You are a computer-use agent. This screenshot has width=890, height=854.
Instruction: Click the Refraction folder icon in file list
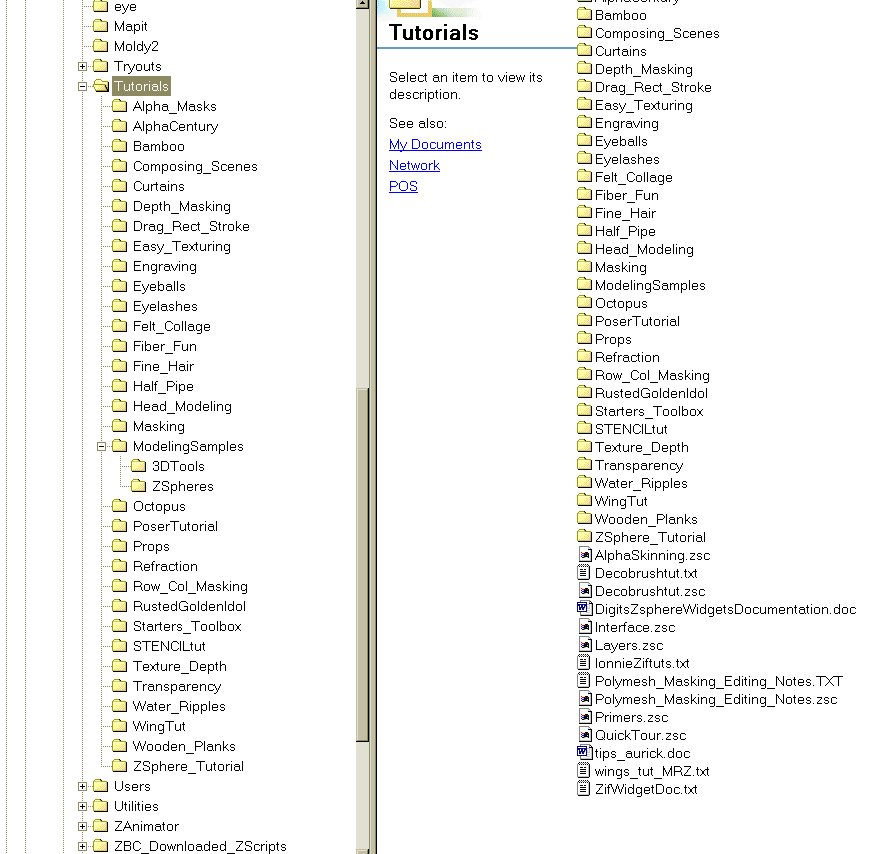(585, 357)
